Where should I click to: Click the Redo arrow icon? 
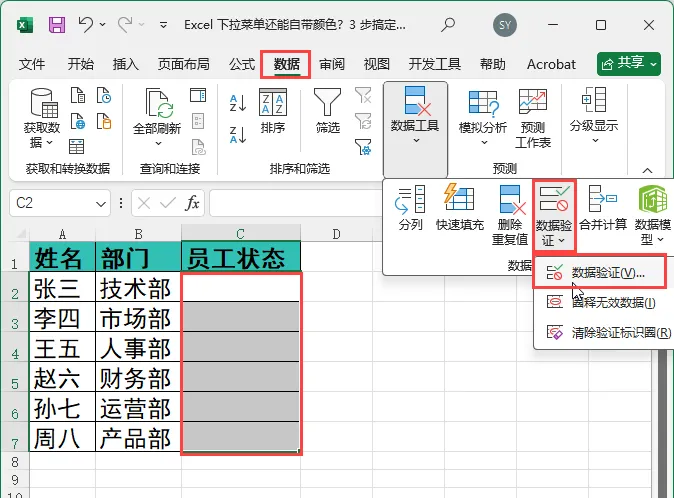[x=125, y=24]
